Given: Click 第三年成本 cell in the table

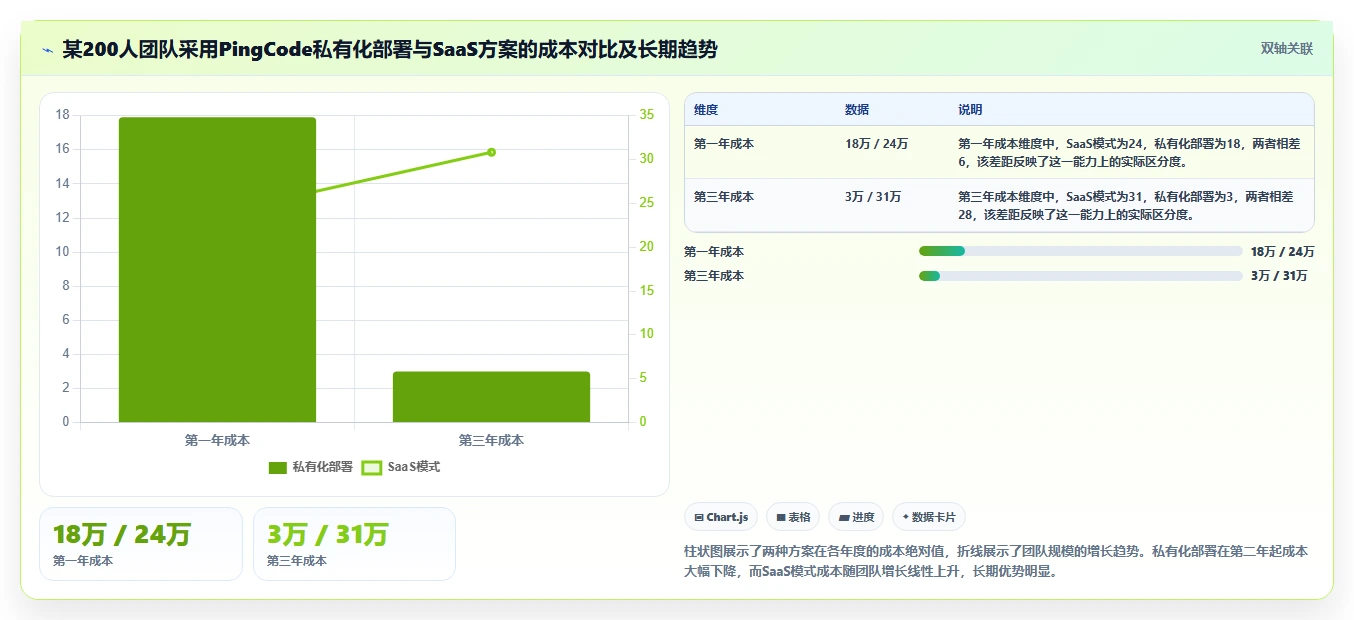Looking at the screenshot, I should point(724,197).
